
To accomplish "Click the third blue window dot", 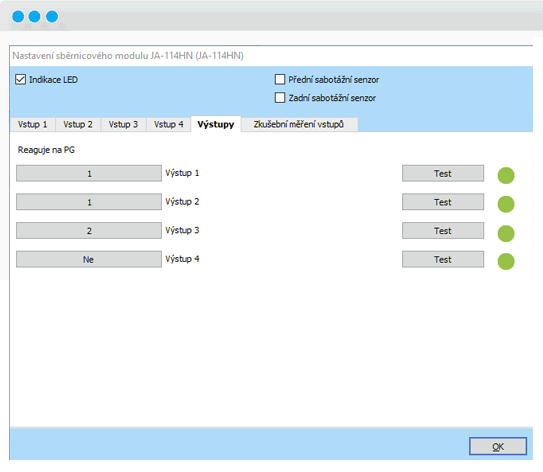I will [x=52, y=16].
